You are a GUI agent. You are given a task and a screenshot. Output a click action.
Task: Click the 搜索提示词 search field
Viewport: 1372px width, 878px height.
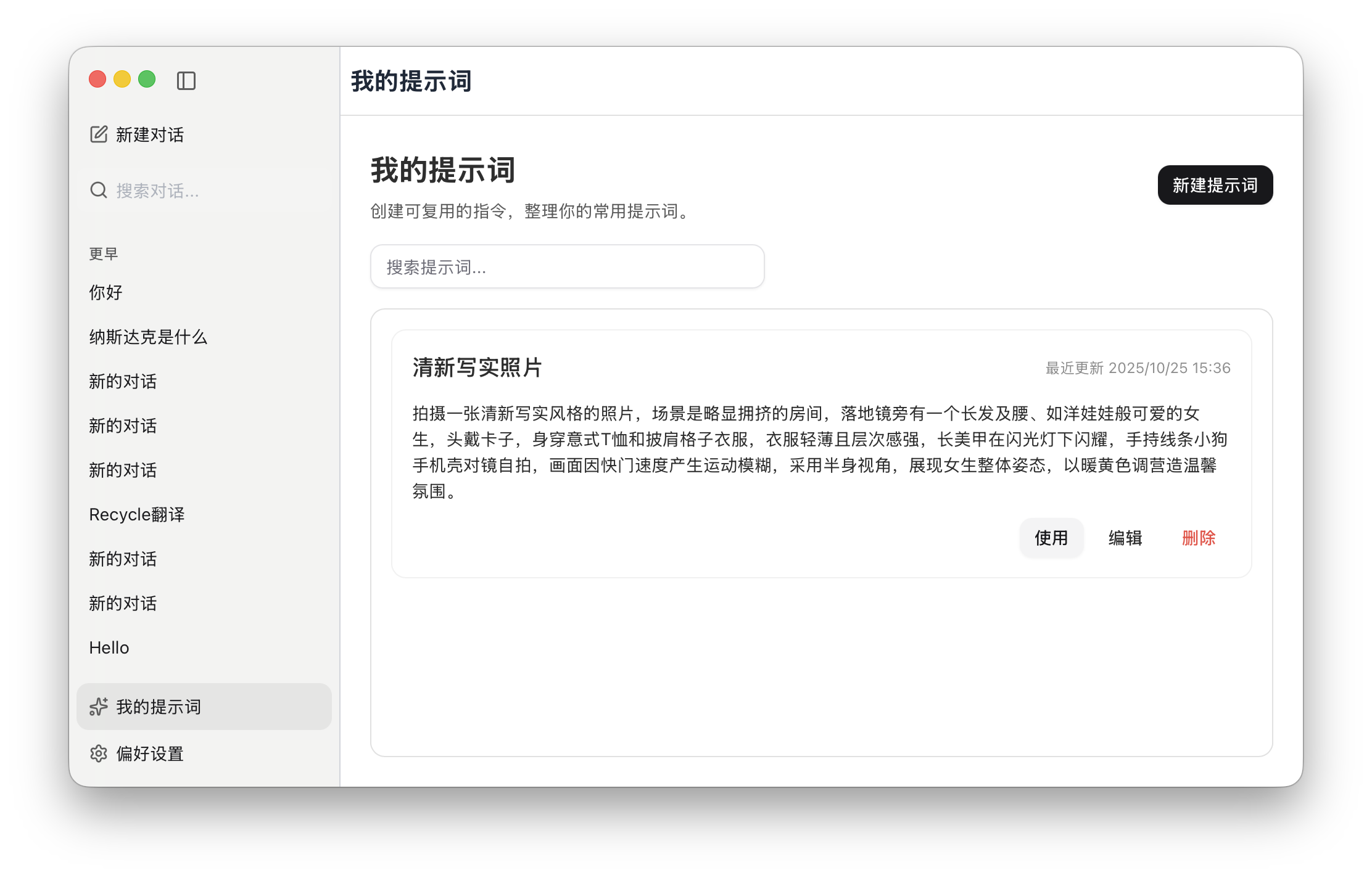[566, 266]
